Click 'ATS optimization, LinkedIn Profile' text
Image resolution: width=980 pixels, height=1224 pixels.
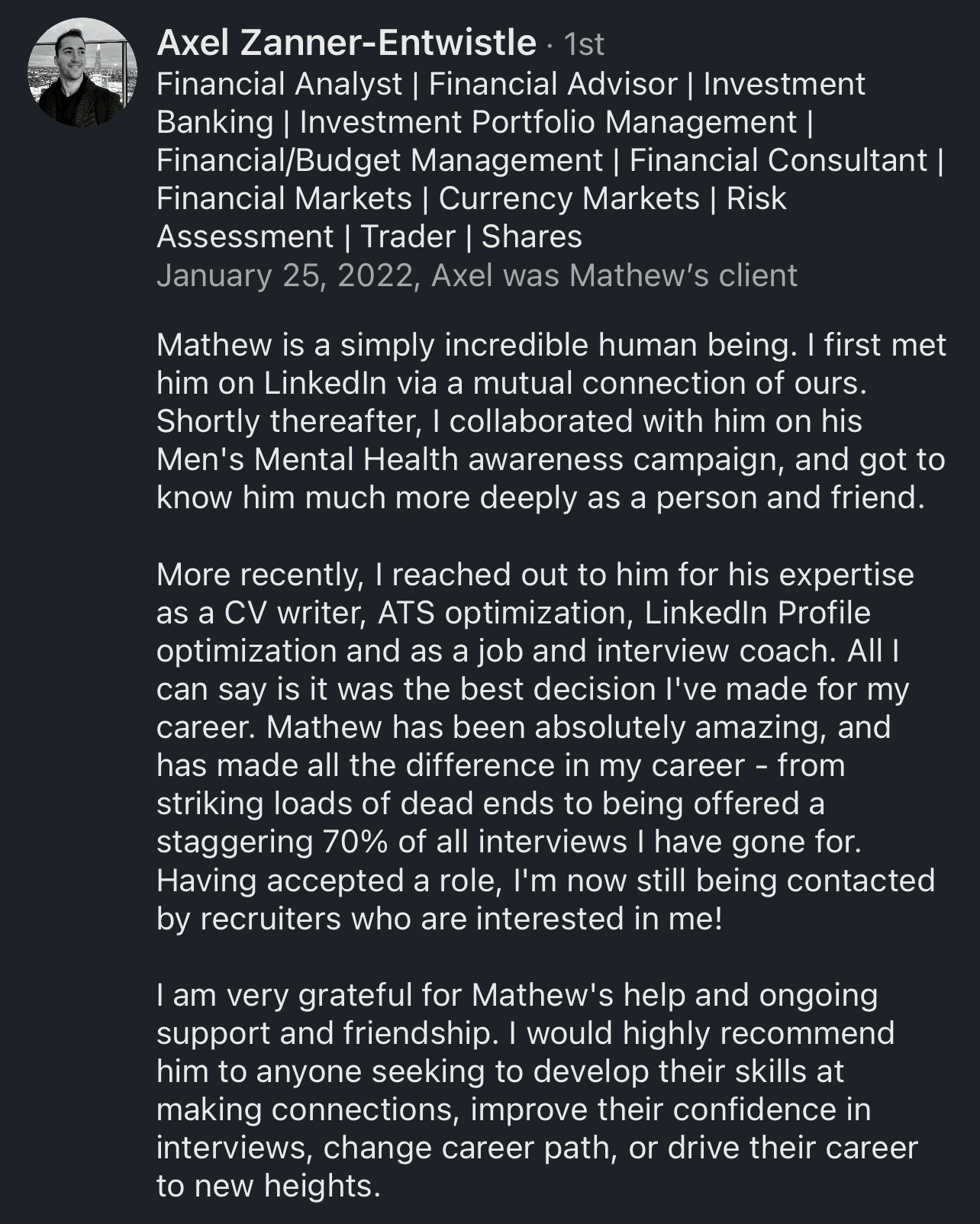click(x=624, y=613)
